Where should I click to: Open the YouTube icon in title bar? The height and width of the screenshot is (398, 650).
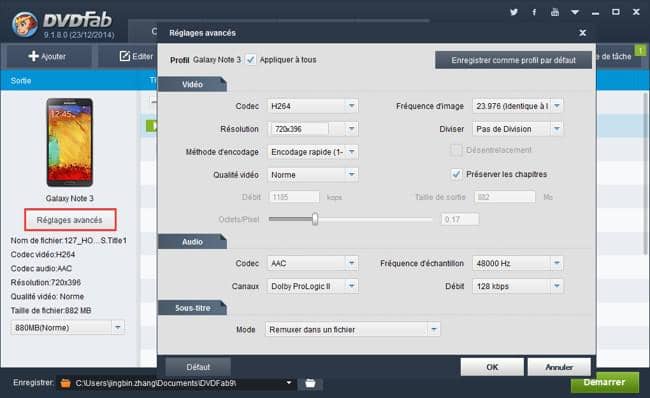(555, 12)
